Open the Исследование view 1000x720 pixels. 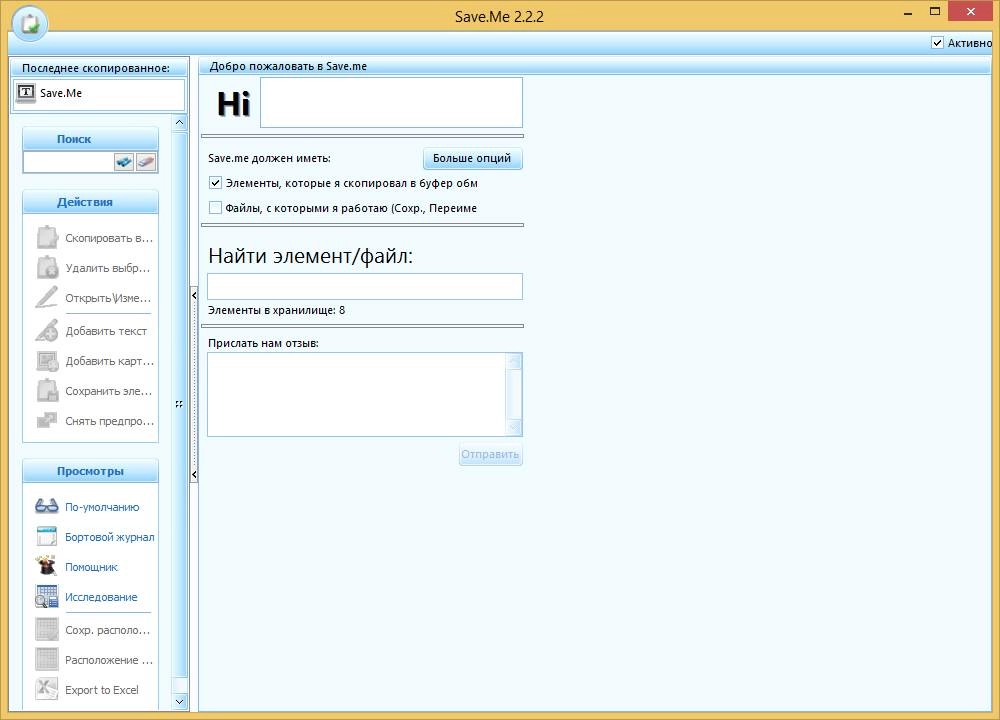(101, 597)
